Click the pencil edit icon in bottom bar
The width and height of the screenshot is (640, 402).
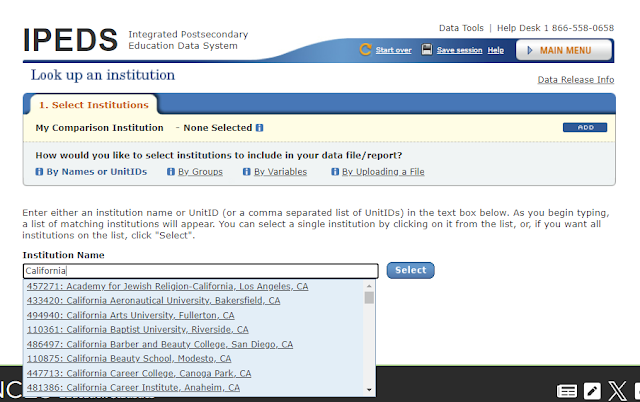tap(592, 390)
